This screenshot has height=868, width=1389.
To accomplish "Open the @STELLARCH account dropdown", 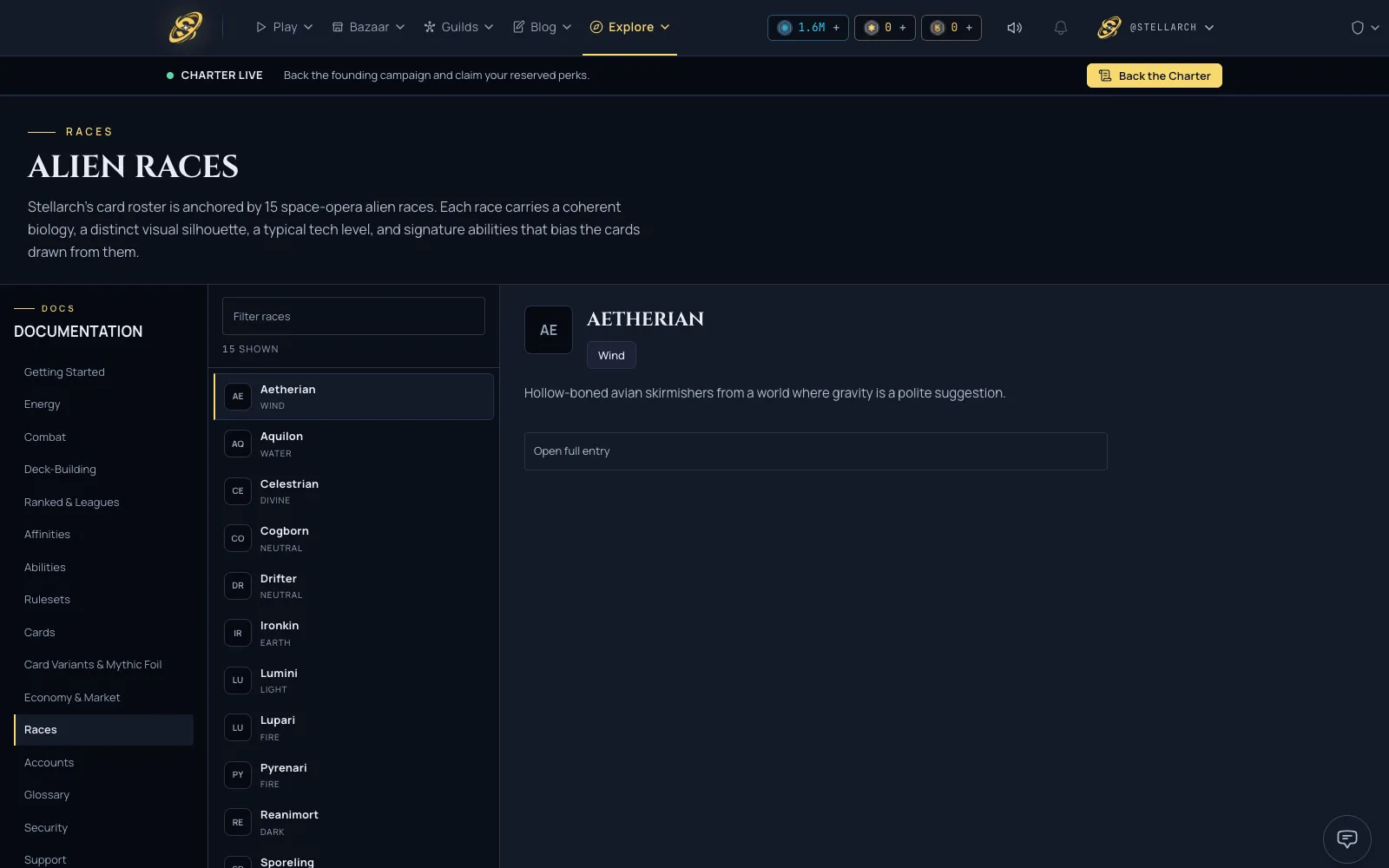I will 1155,28.
